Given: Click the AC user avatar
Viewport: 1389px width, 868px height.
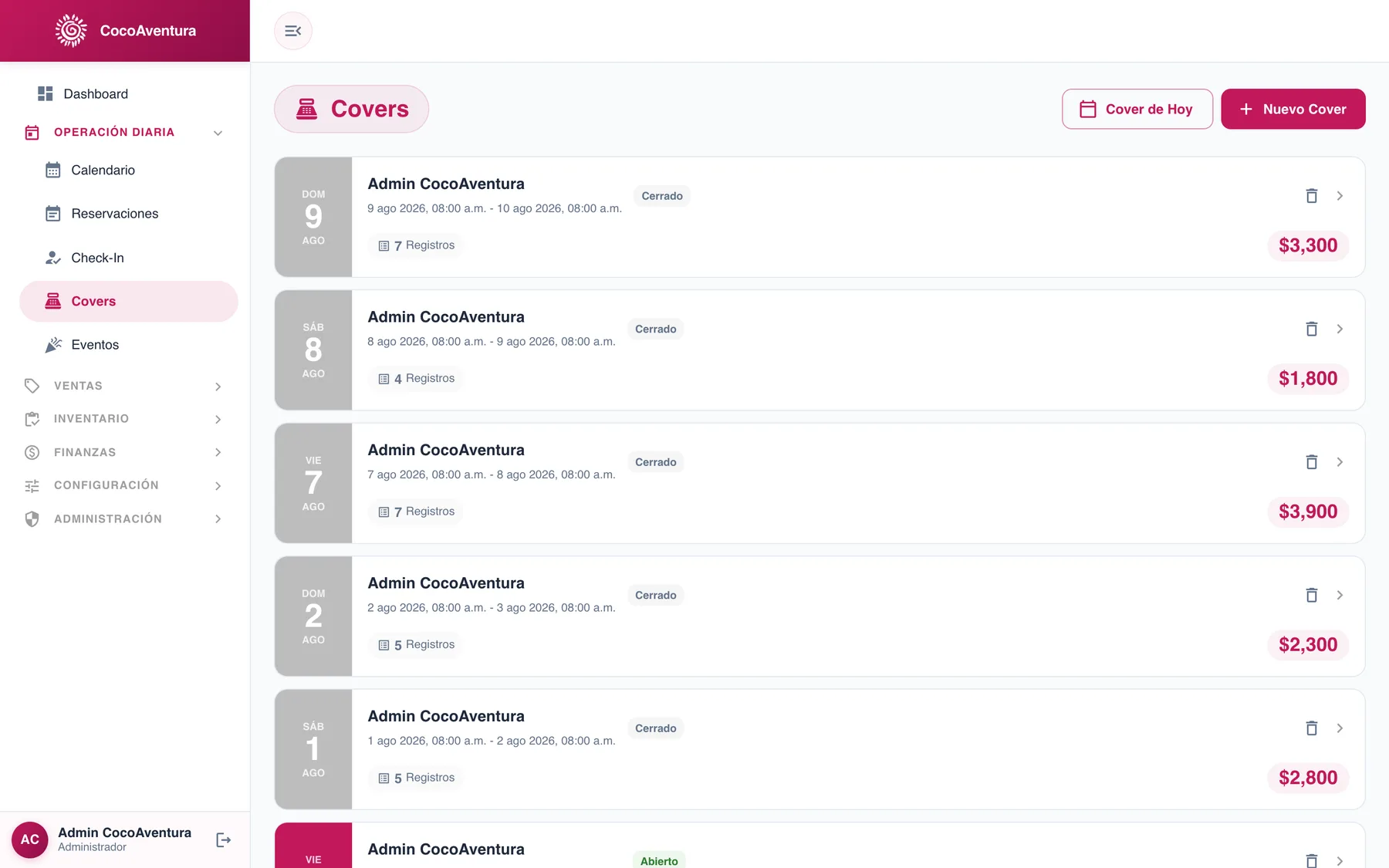Looking at the screenshot, I should [x=30, y=839].
